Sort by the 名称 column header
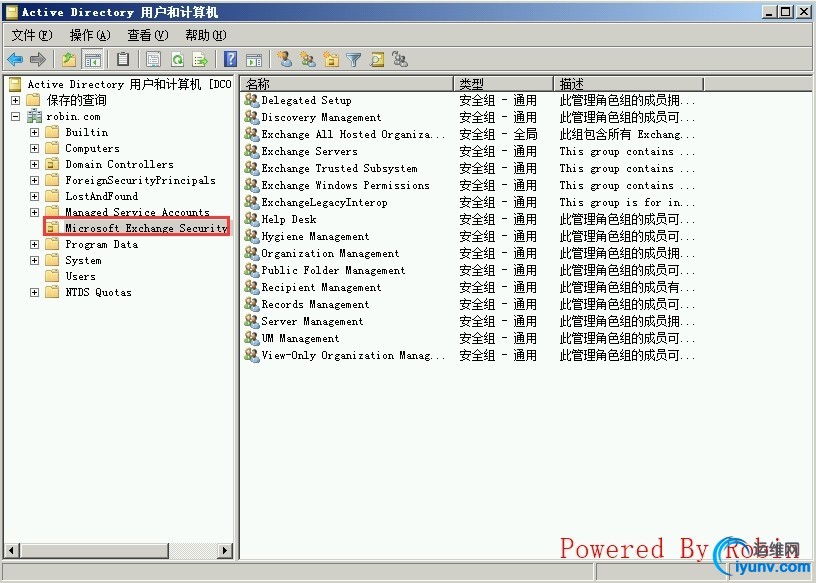The height and width of the screenshot is (583, 816). coord(347,84)
